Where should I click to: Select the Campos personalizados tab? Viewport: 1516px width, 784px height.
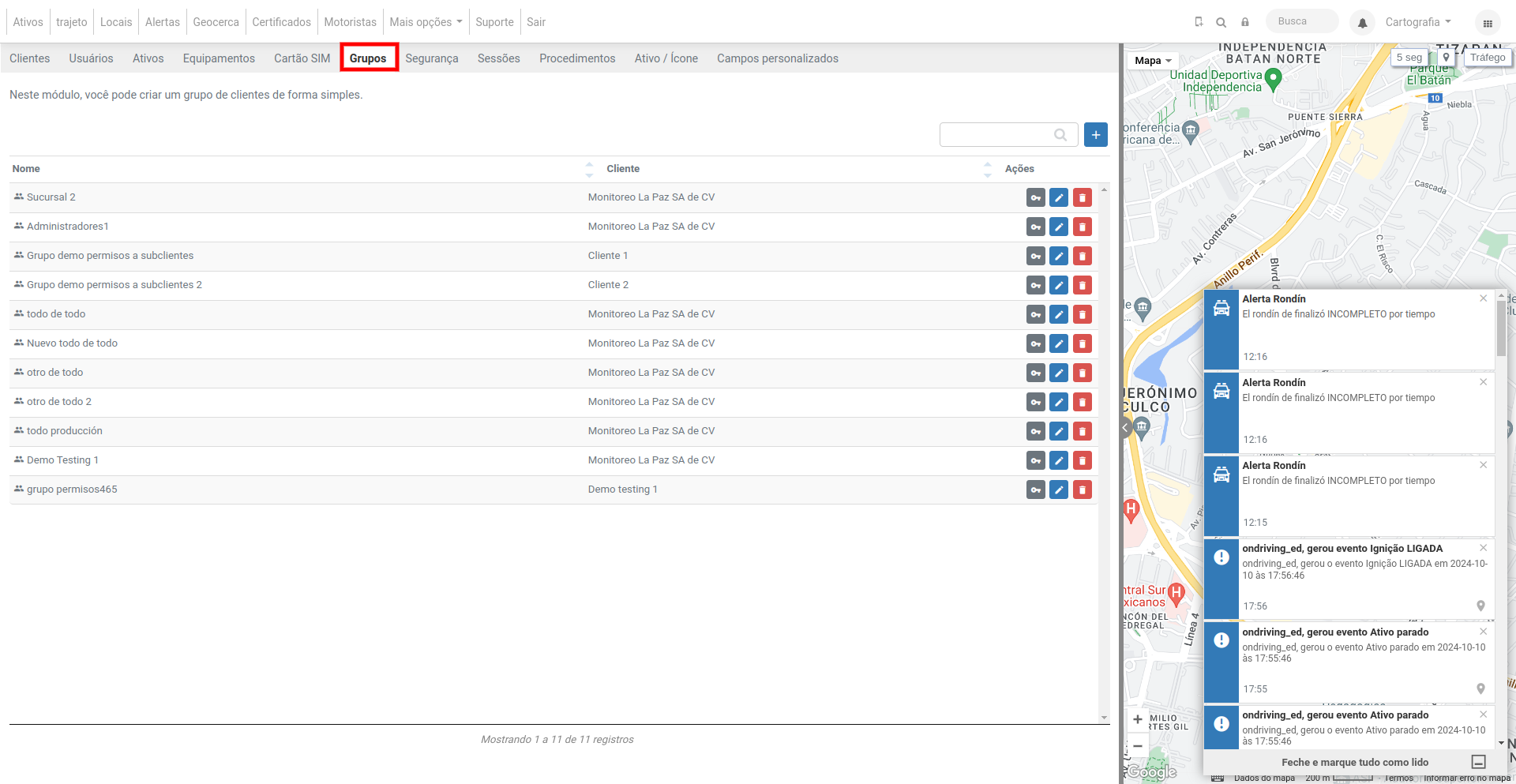pos(778,58)
